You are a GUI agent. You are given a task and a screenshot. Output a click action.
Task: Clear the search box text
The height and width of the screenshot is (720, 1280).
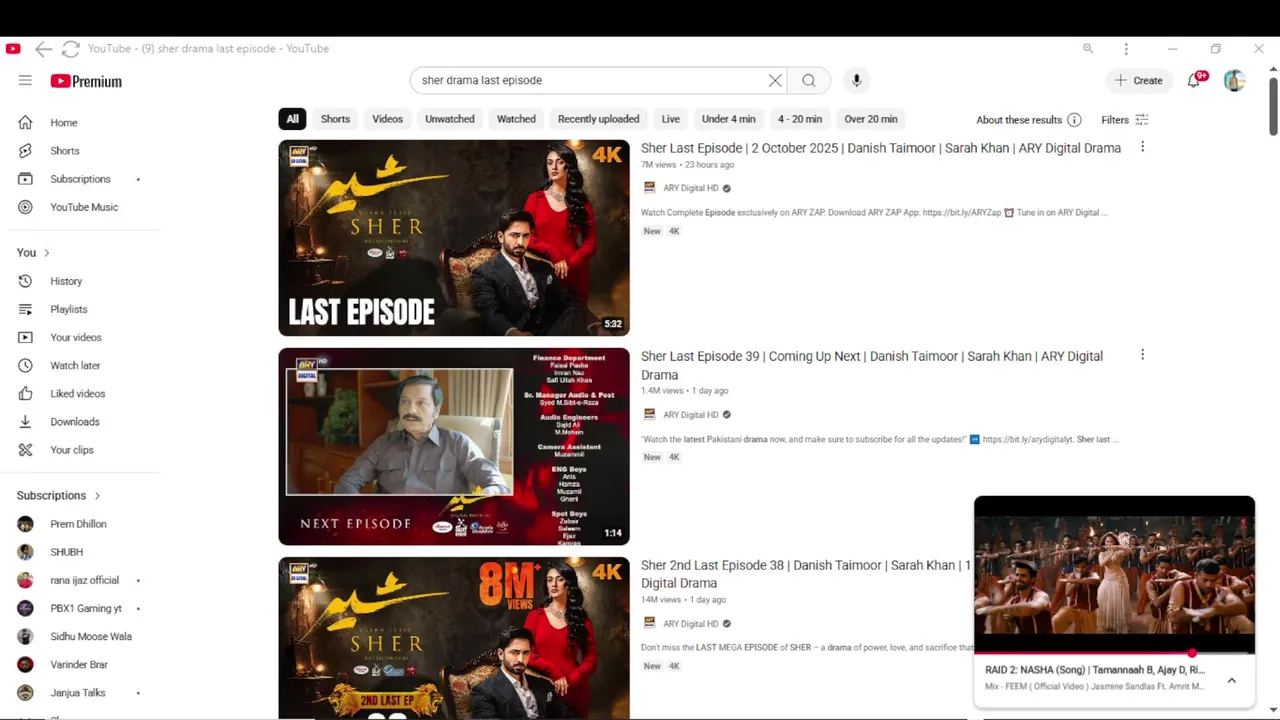coord(775,80)
